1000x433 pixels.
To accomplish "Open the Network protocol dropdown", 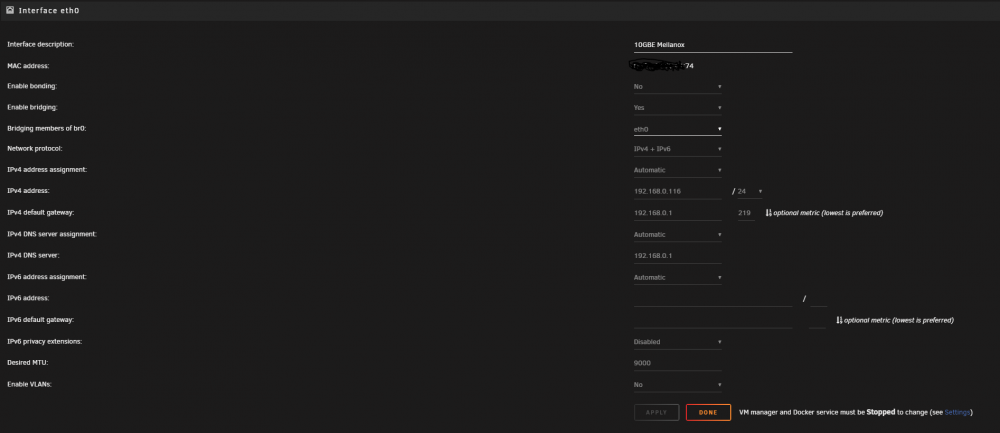I will 677,149.
